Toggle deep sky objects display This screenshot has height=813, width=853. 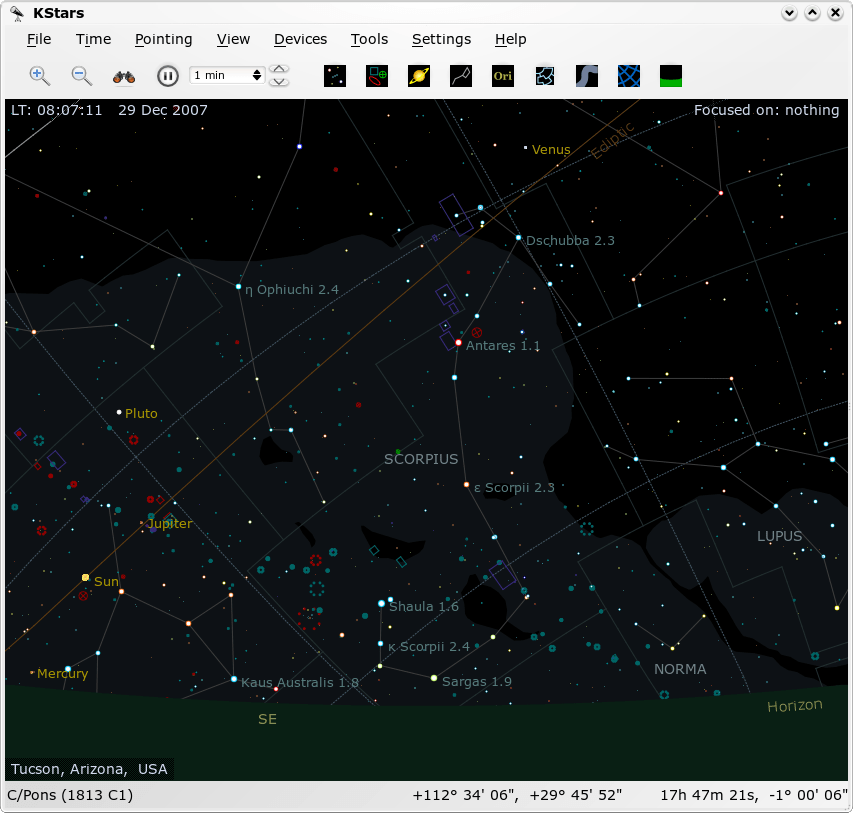[x=377, y=76]
